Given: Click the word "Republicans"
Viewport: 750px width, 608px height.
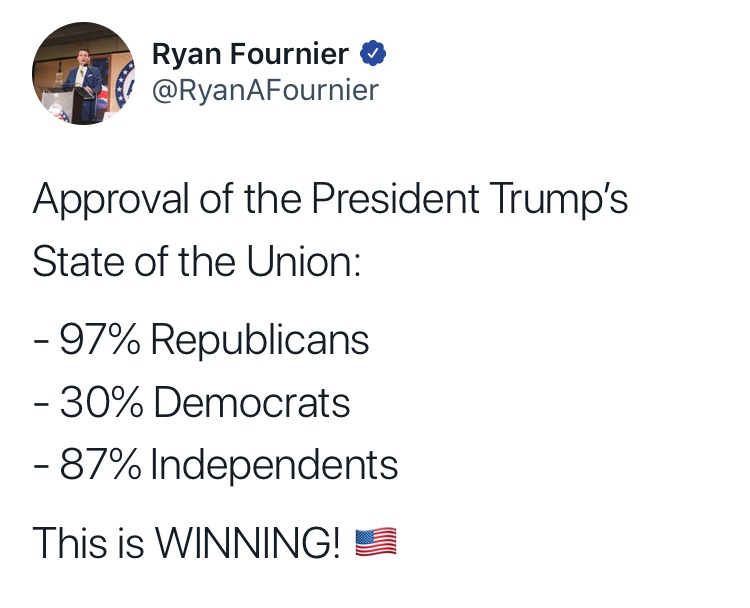Looking at the screenshot, I should tap(260, 341).
